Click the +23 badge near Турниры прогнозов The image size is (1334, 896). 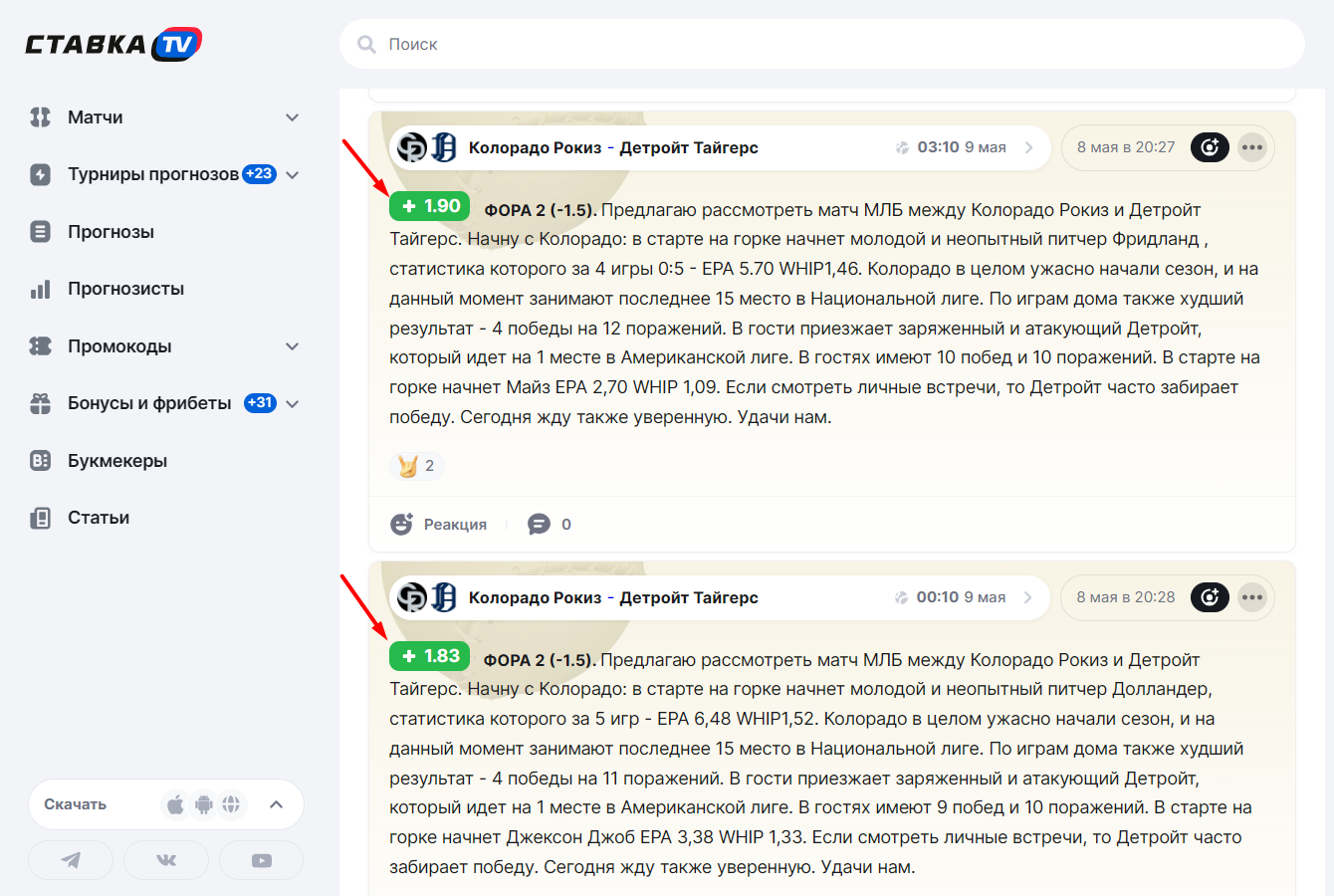[x=259, y=173]
